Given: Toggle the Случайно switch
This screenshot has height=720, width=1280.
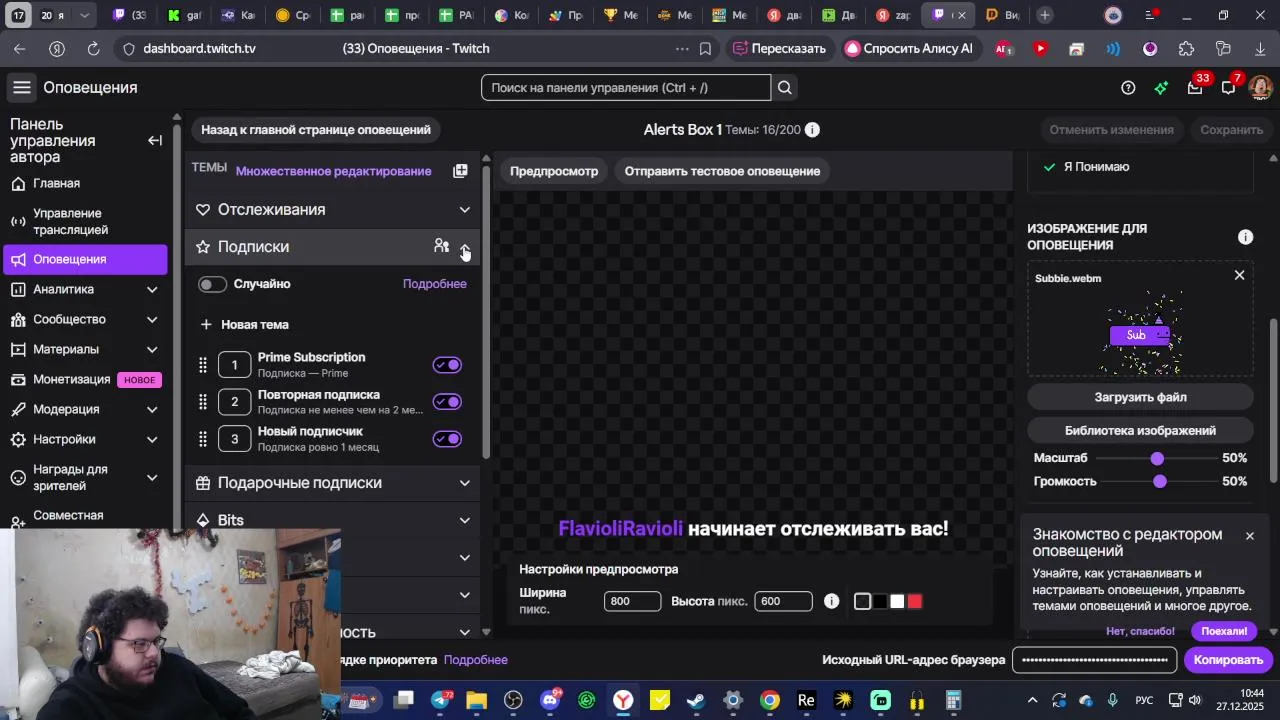Looking at the screenshot, I should pos(212,284).
